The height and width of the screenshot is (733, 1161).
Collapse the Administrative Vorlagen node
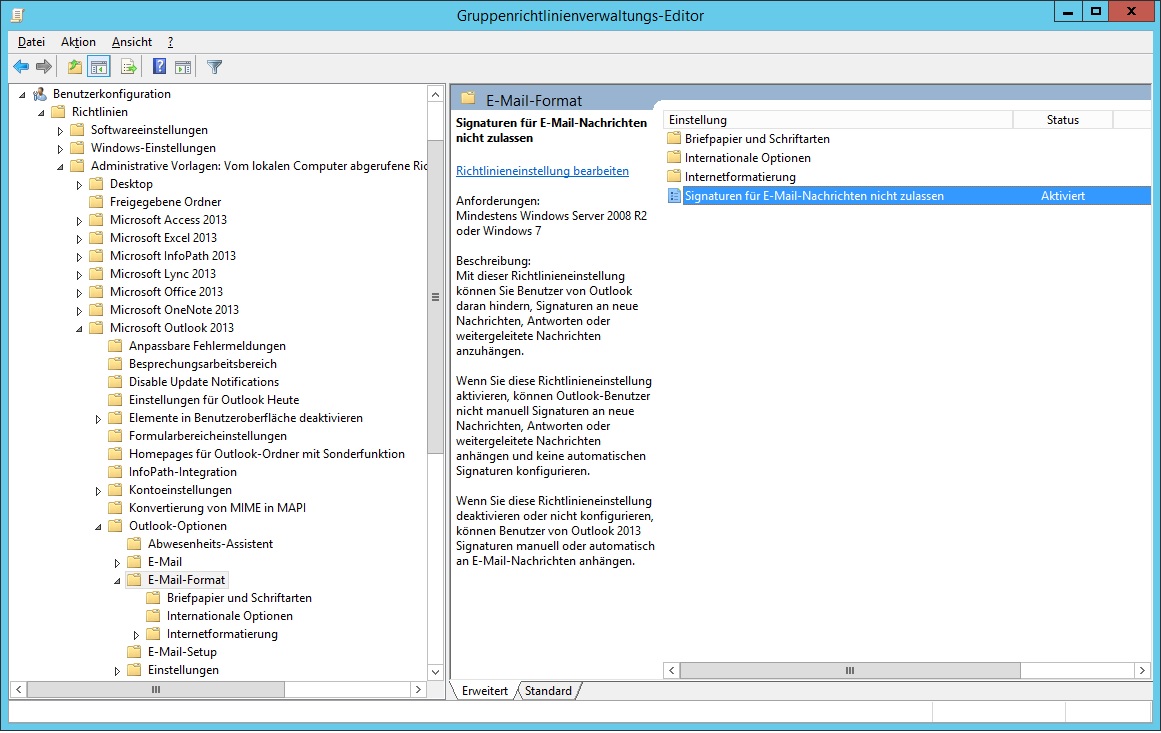tap(61, 167)
